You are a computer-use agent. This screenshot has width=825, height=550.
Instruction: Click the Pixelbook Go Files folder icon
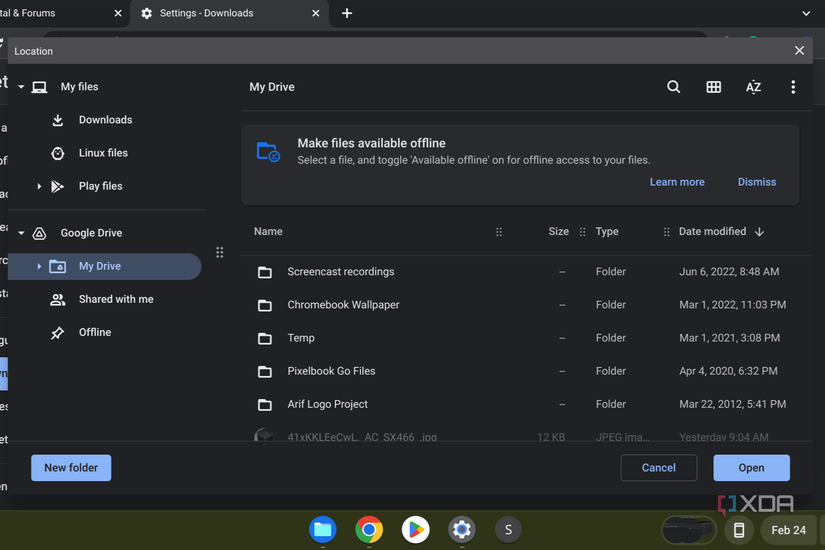point(265,372)
